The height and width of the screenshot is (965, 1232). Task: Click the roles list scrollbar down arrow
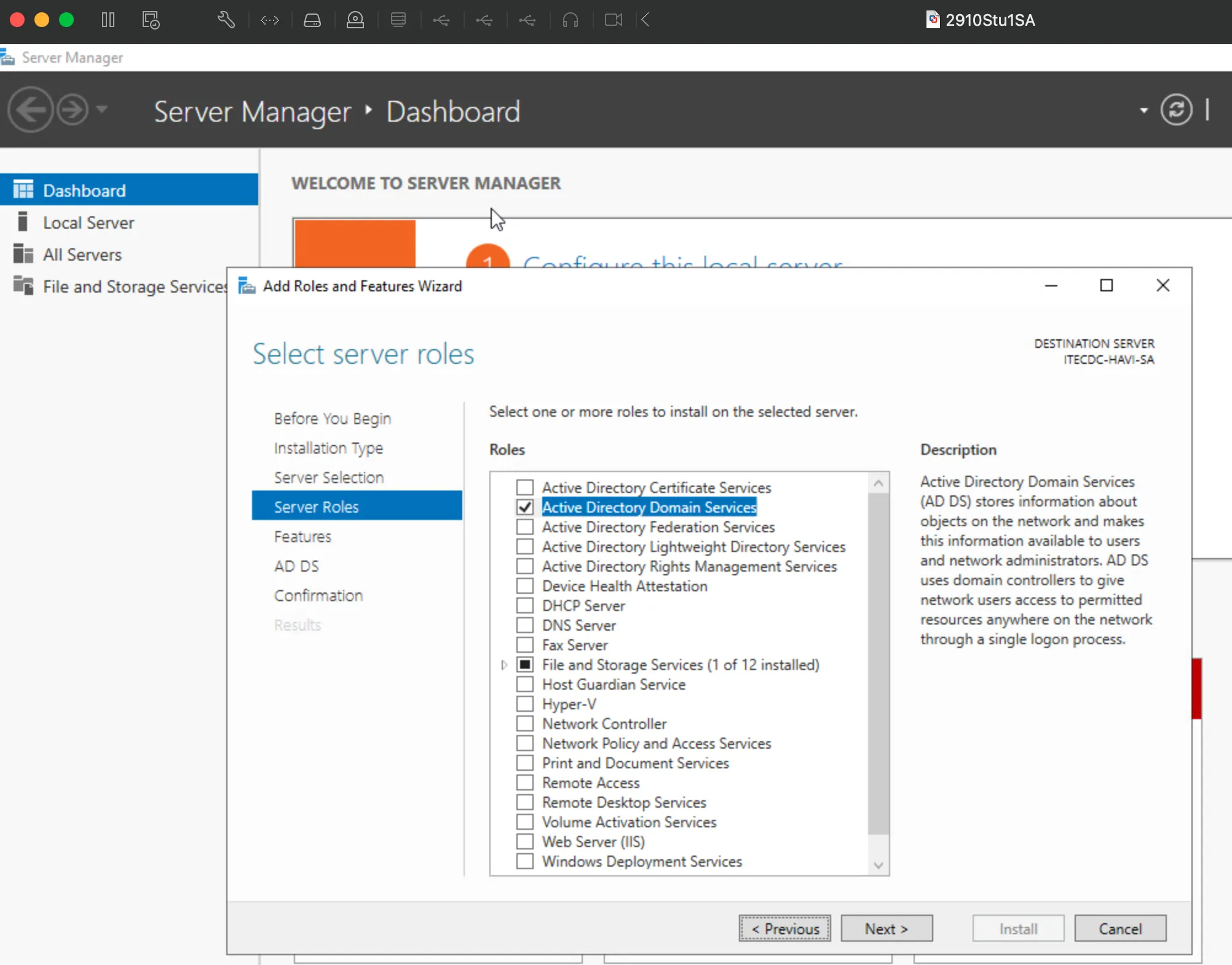879,865
